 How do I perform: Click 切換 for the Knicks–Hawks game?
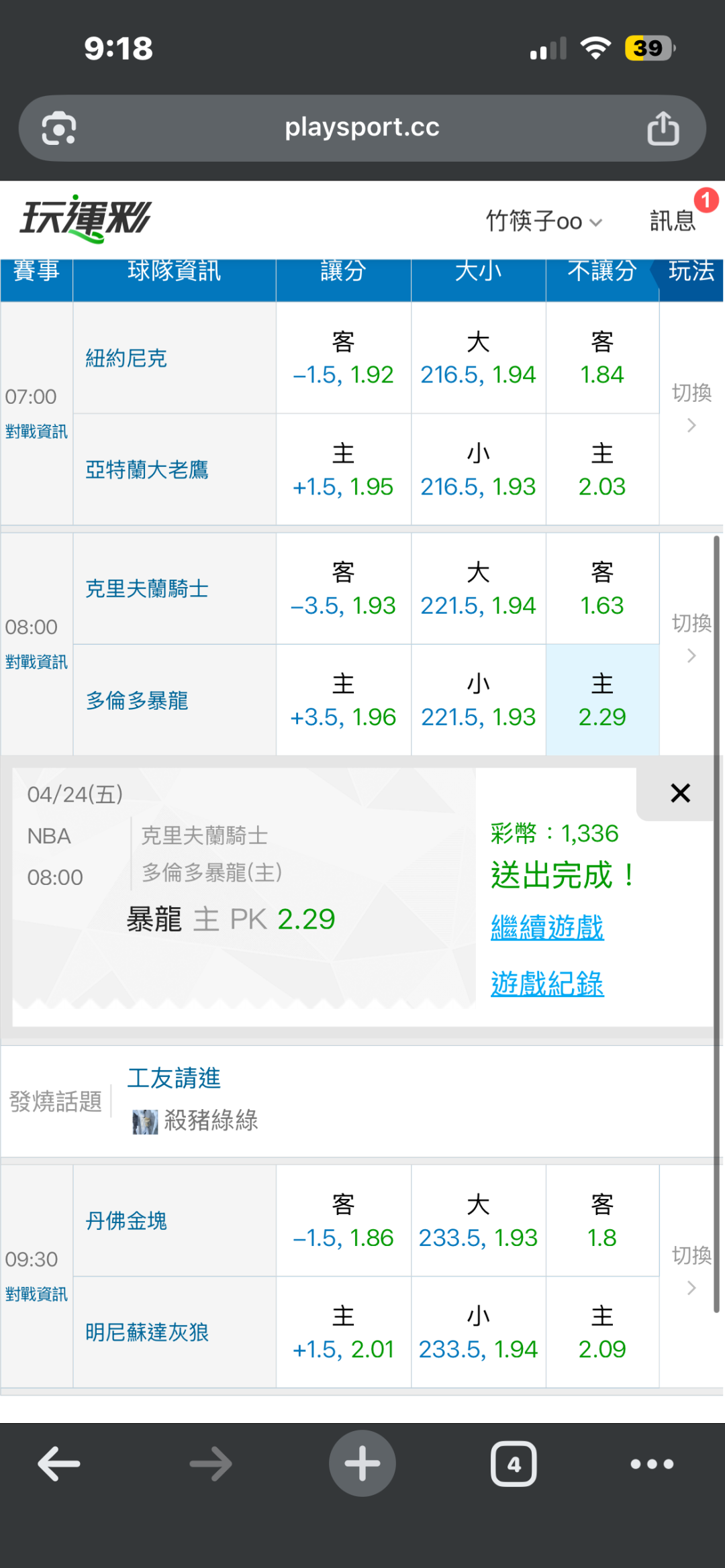(x=691, y=407)
